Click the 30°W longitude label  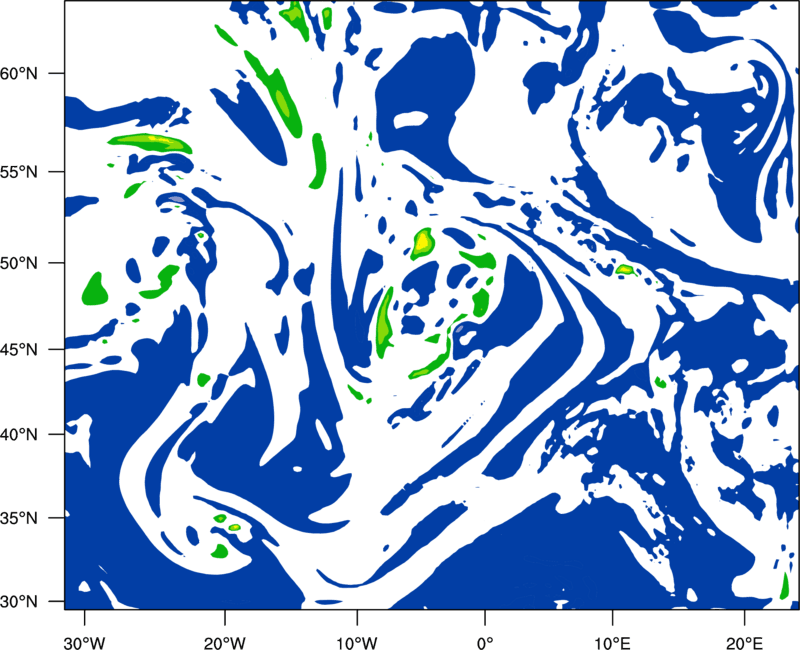(85, 643)
